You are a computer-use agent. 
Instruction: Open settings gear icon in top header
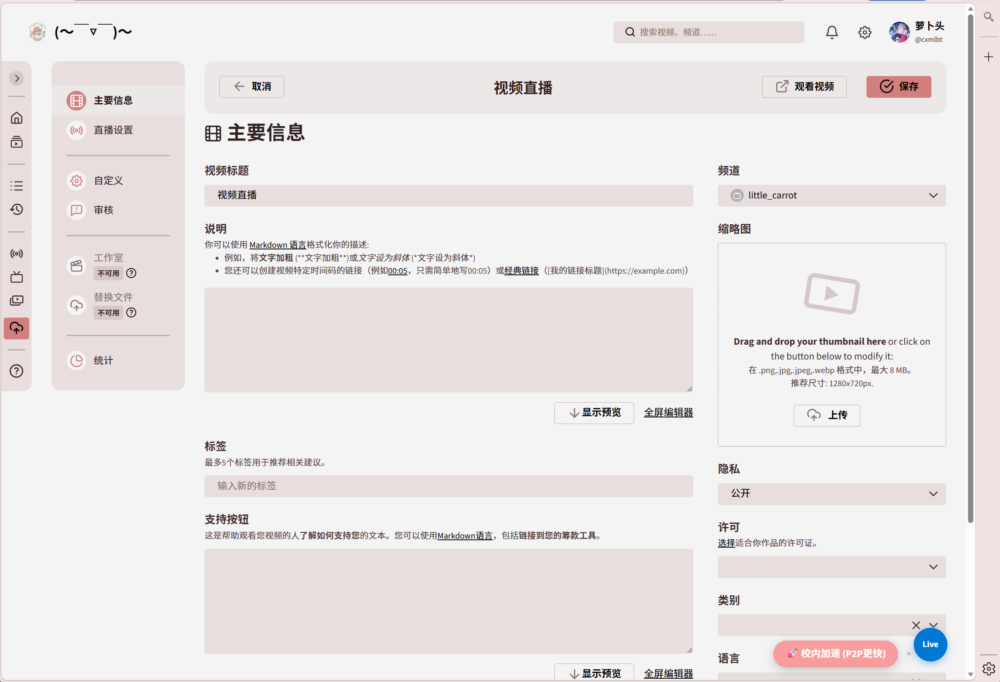point(864,32)
